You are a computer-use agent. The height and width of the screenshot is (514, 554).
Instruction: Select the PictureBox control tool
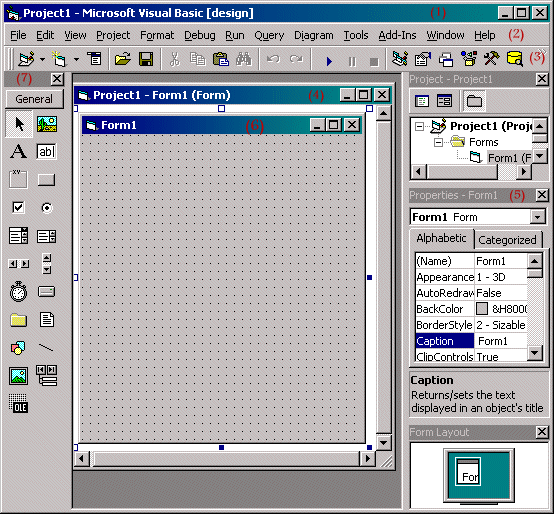click(47, 124)
